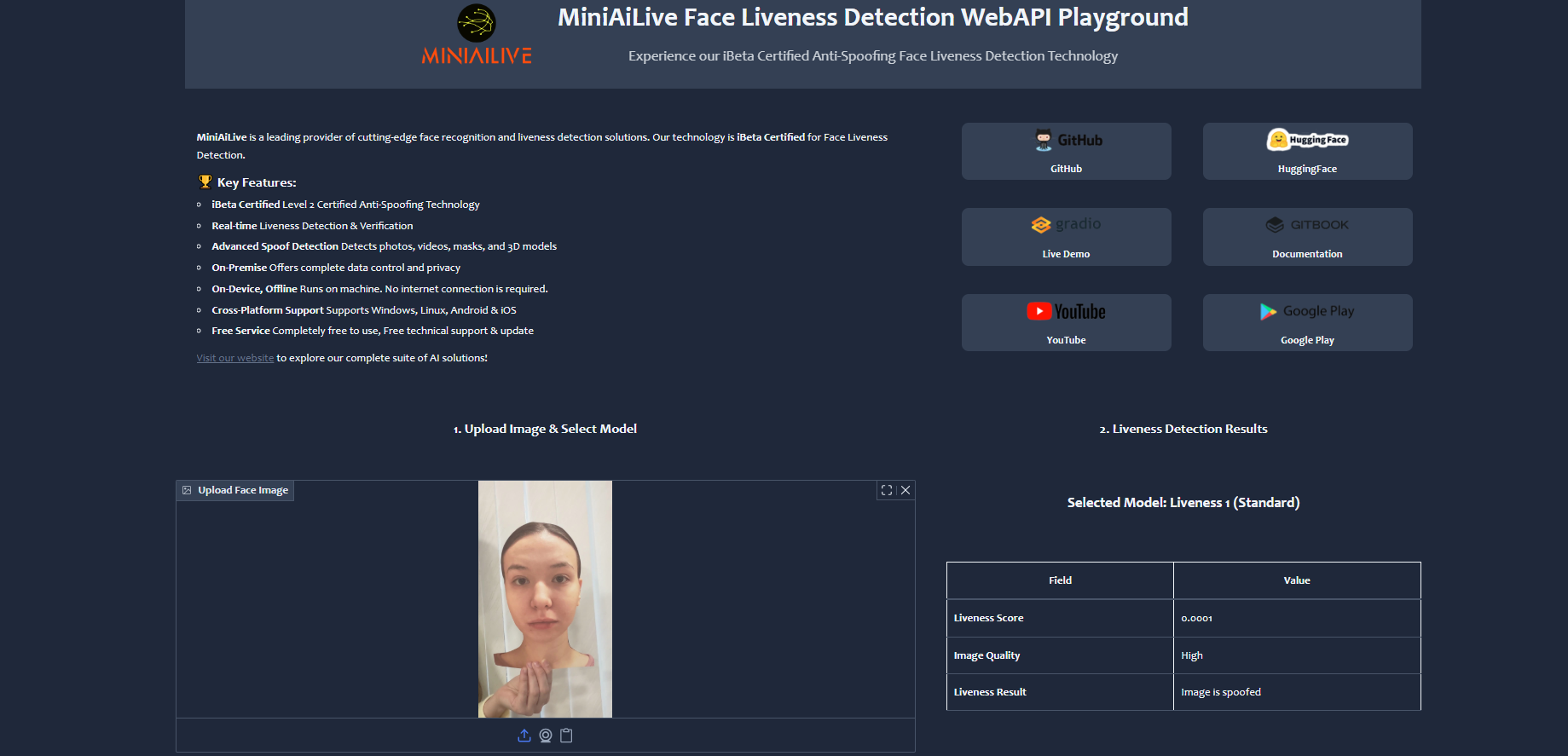The image size is (1568, 756).
Task: Click the webcam capture icon
Action: click(546, 736)
